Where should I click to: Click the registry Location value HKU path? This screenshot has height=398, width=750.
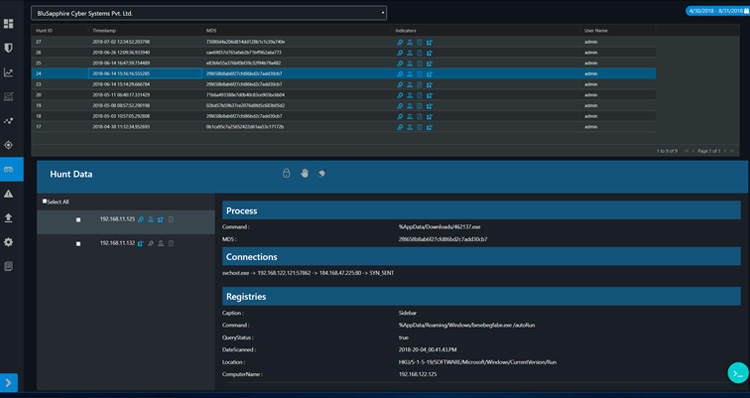pos(477,362)
